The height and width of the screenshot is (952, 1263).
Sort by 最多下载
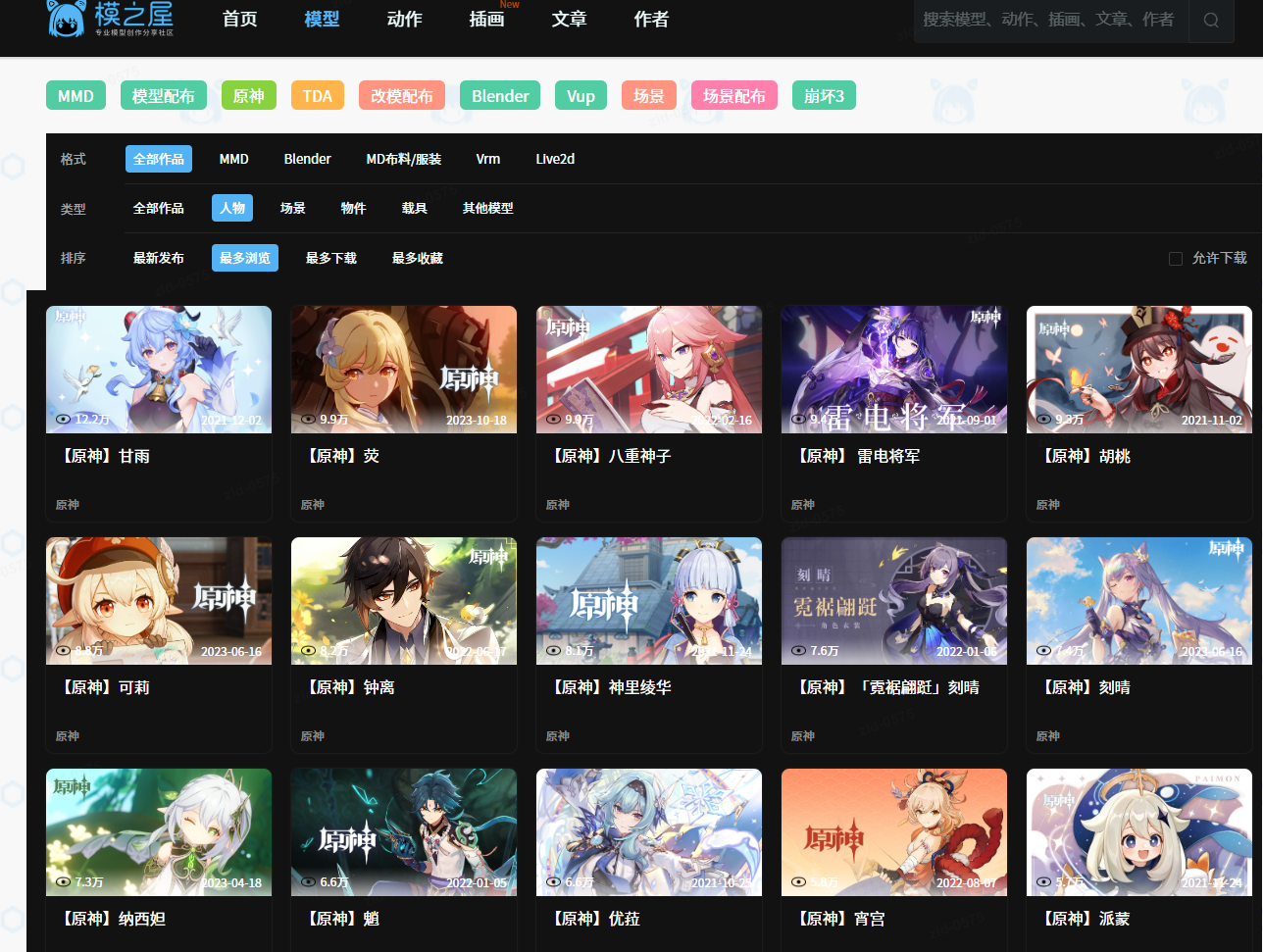331,258
